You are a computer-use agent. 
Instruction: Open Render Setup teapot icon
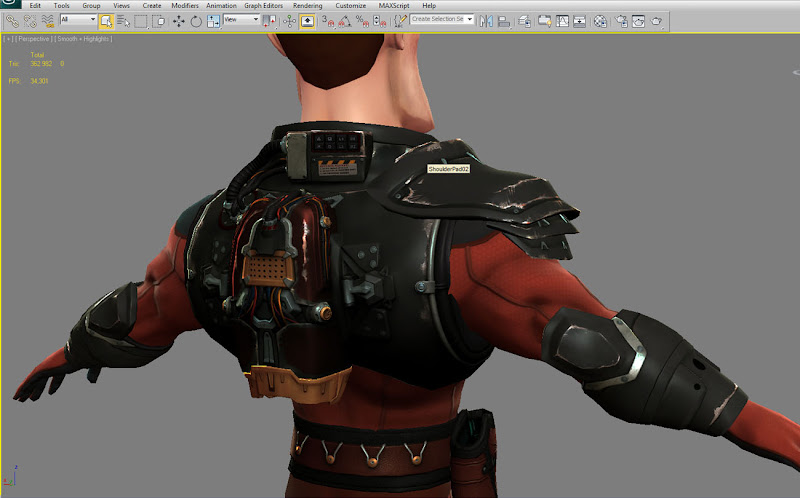click(x=621, y=21)
